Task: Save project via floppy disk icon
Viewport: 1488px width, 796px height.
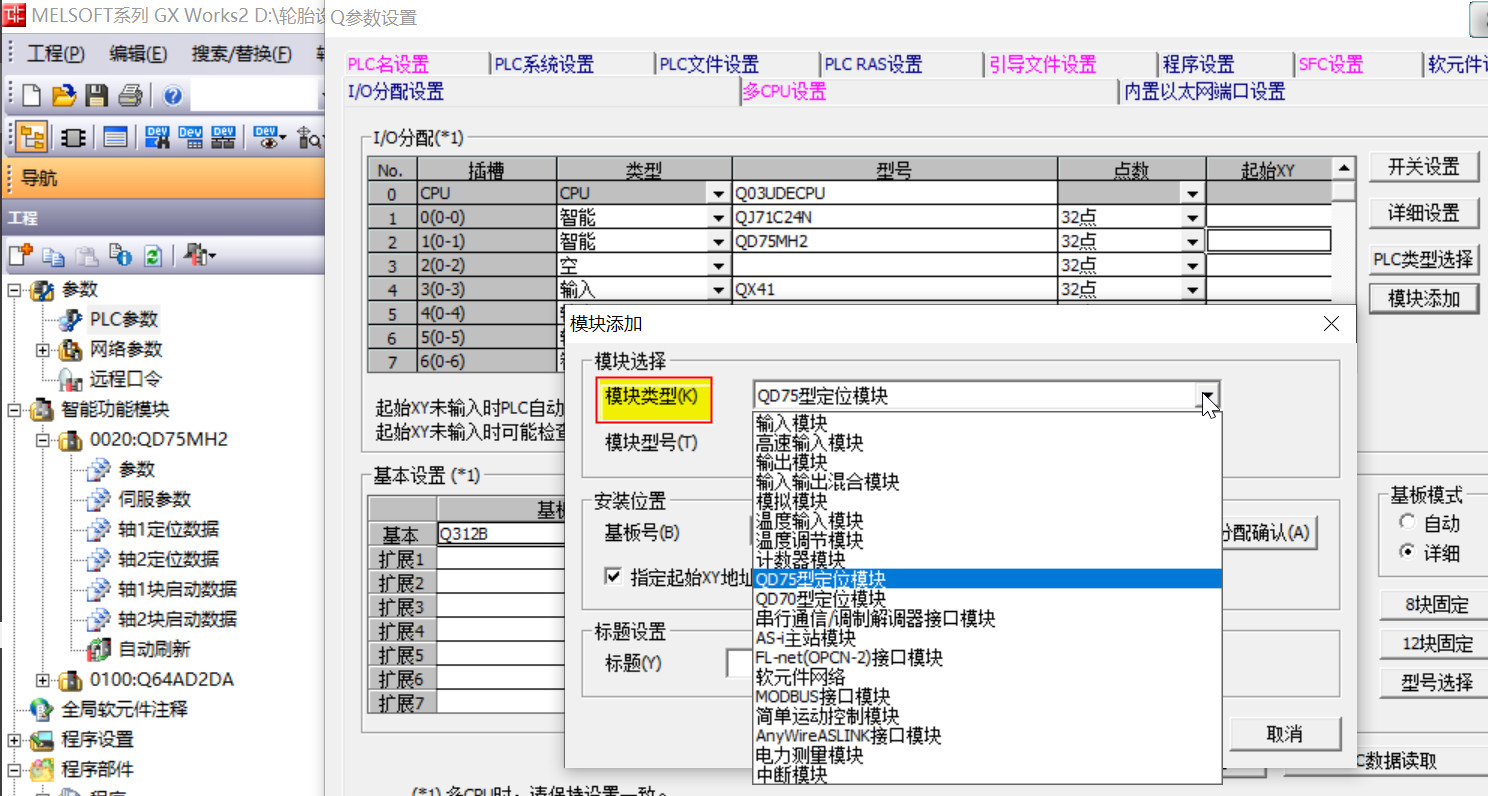Action: pos(97,96)
